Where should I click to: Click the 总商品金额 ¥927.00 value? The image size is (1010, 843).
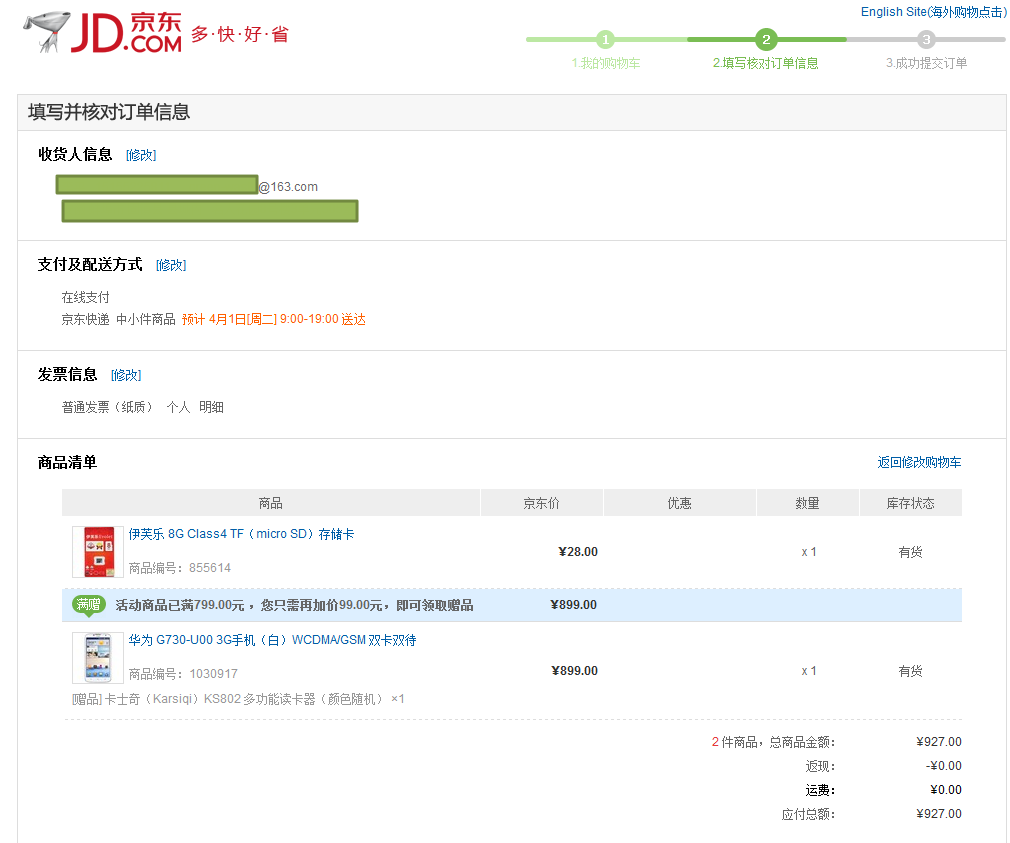point(939,742)
